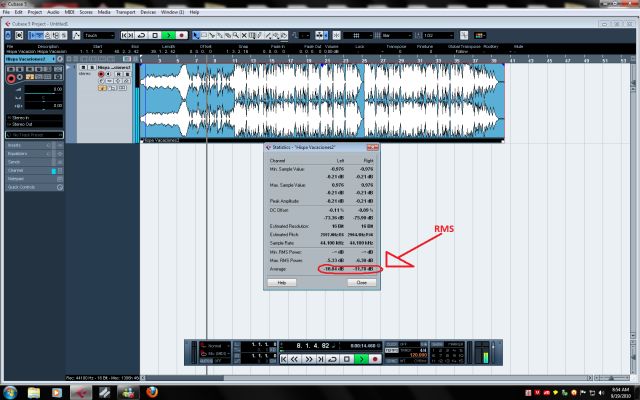Open Windows Start menu
The image size is (640, 400).
(9, 393)
